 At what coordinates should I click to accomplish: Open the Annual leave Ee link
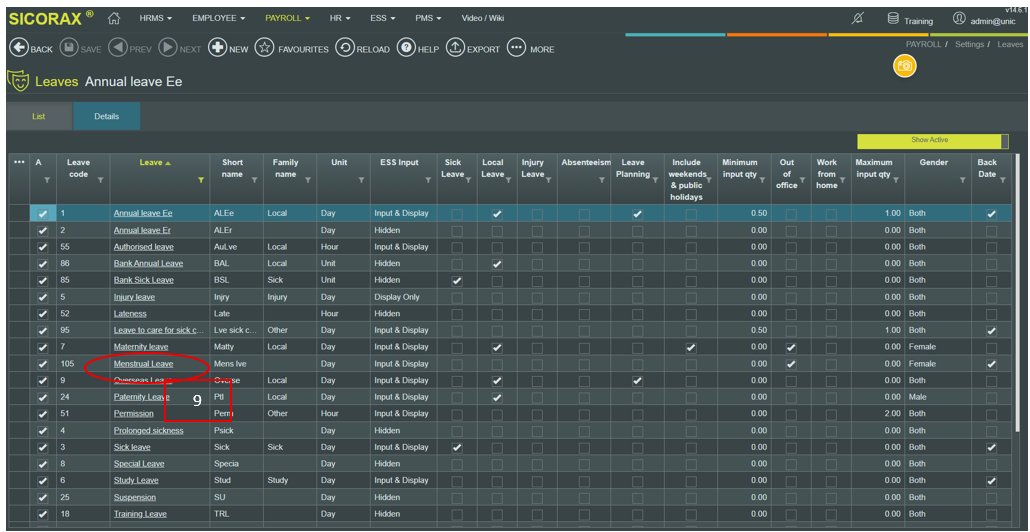(142, 213)
